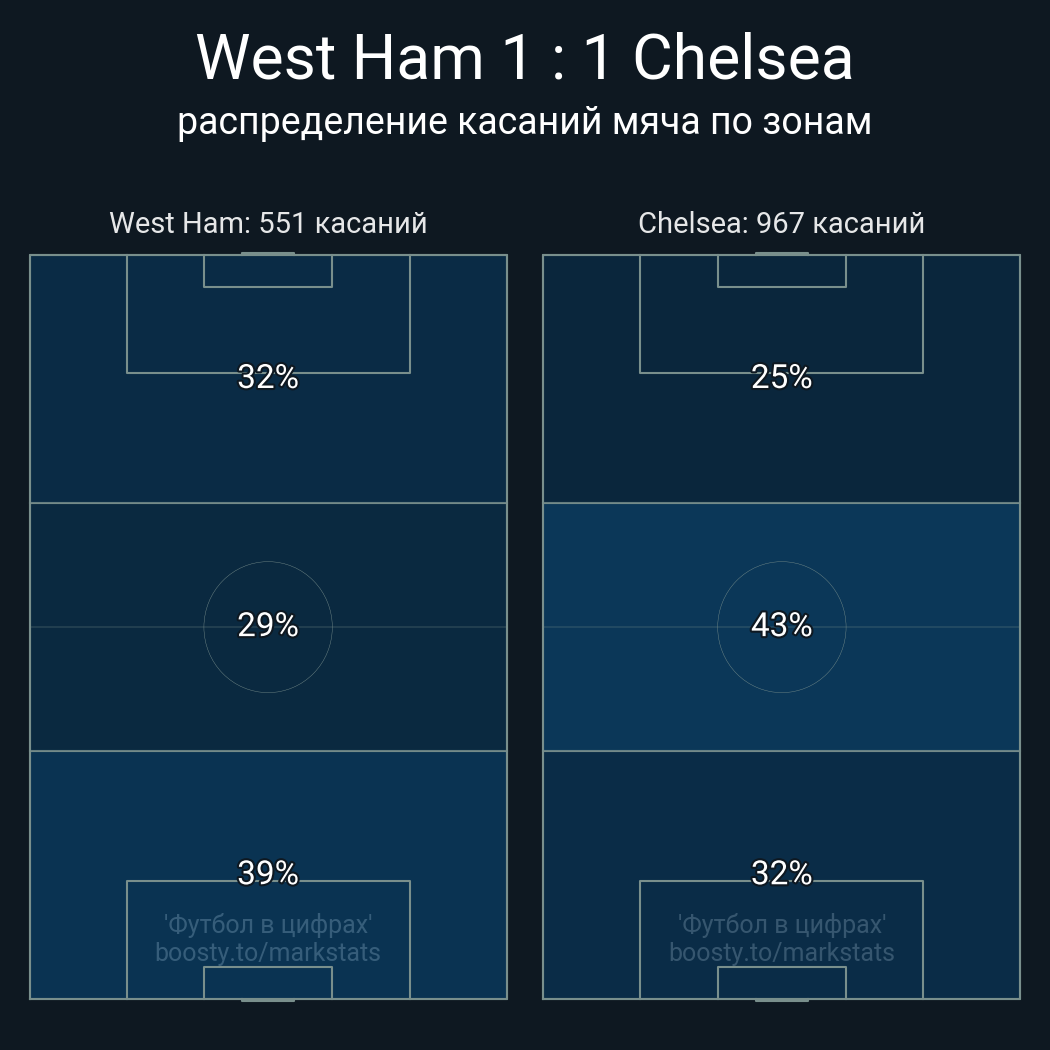Click West Ham's 29% midfield label
Viewport: 1050px width, 1050px height.
268,625
